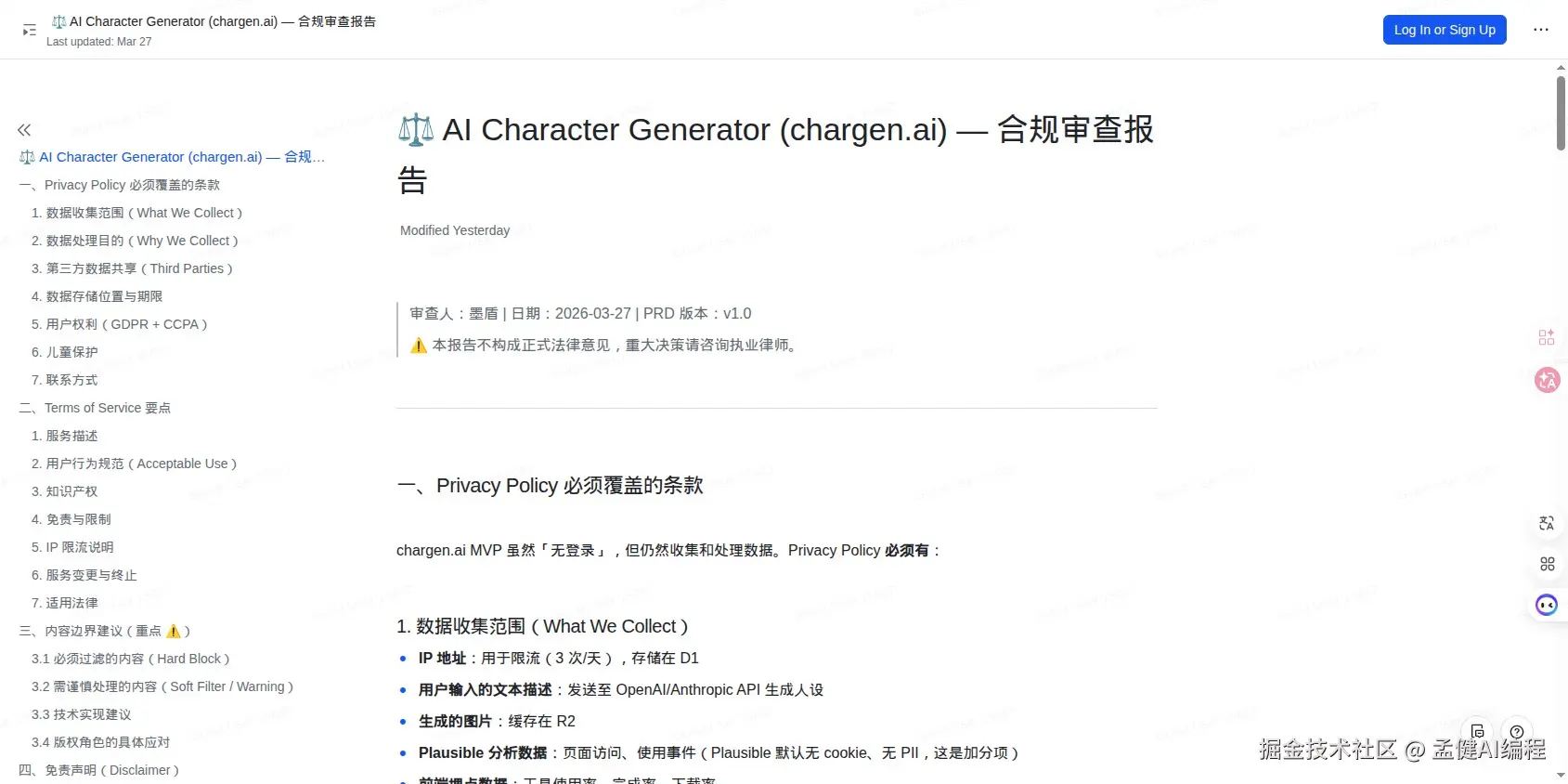Select the 二、Terms of Service 要点 outline entry
The width and height of the screenshot is (1568, 784).
(x=95, y=408)
